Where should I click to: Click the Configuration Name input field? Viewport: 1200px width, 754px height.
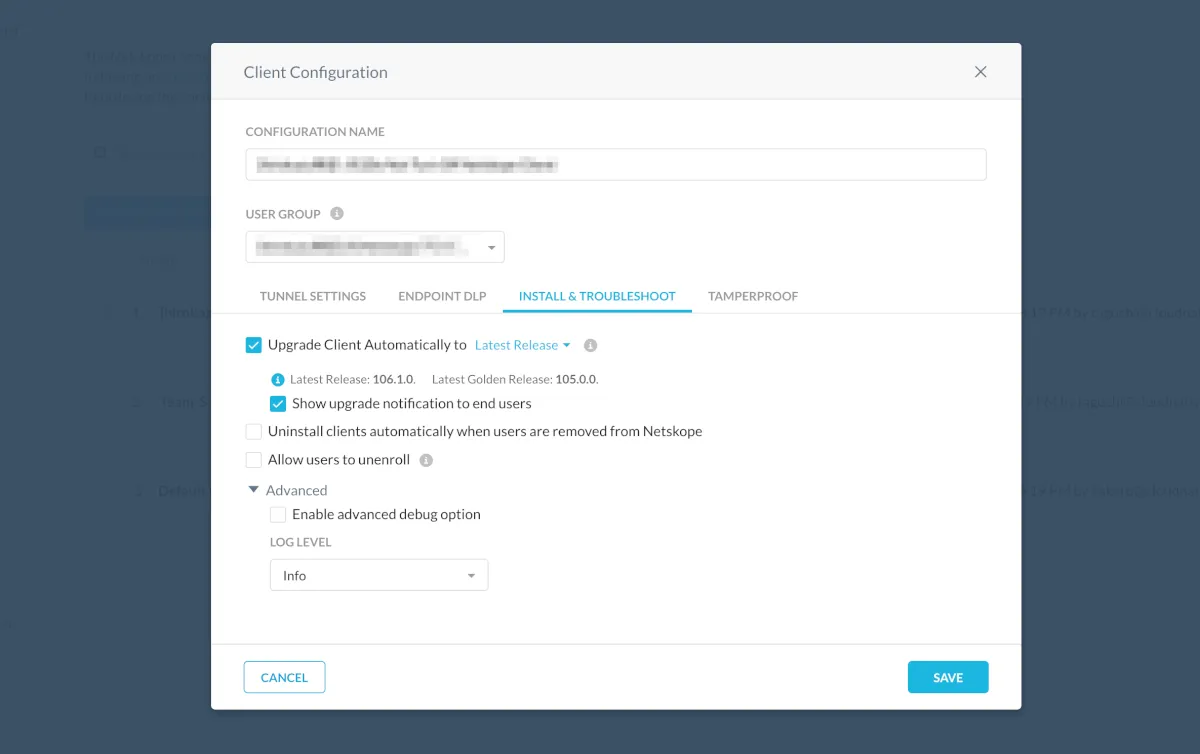coord(616,165)
